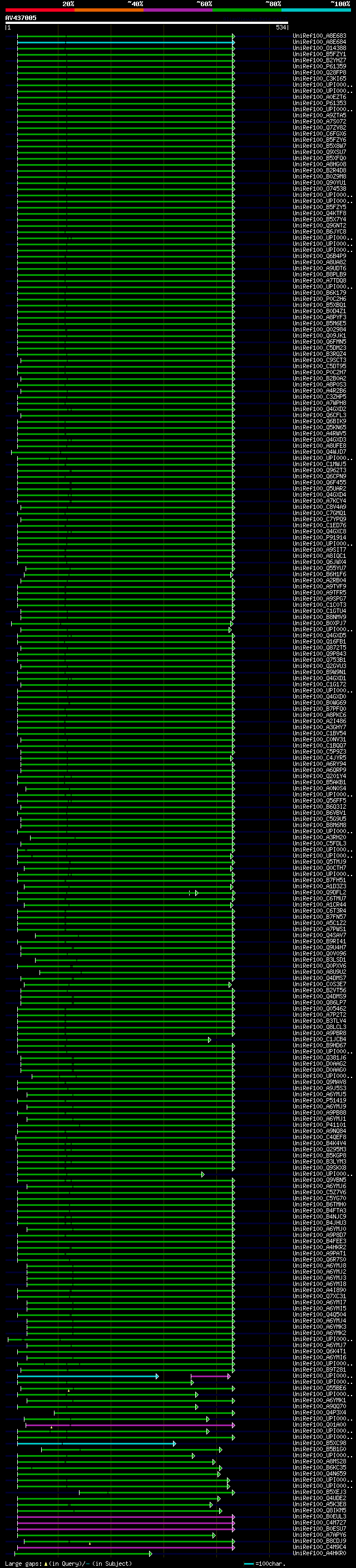Click the white query length bar

click(x=147, y=23)
